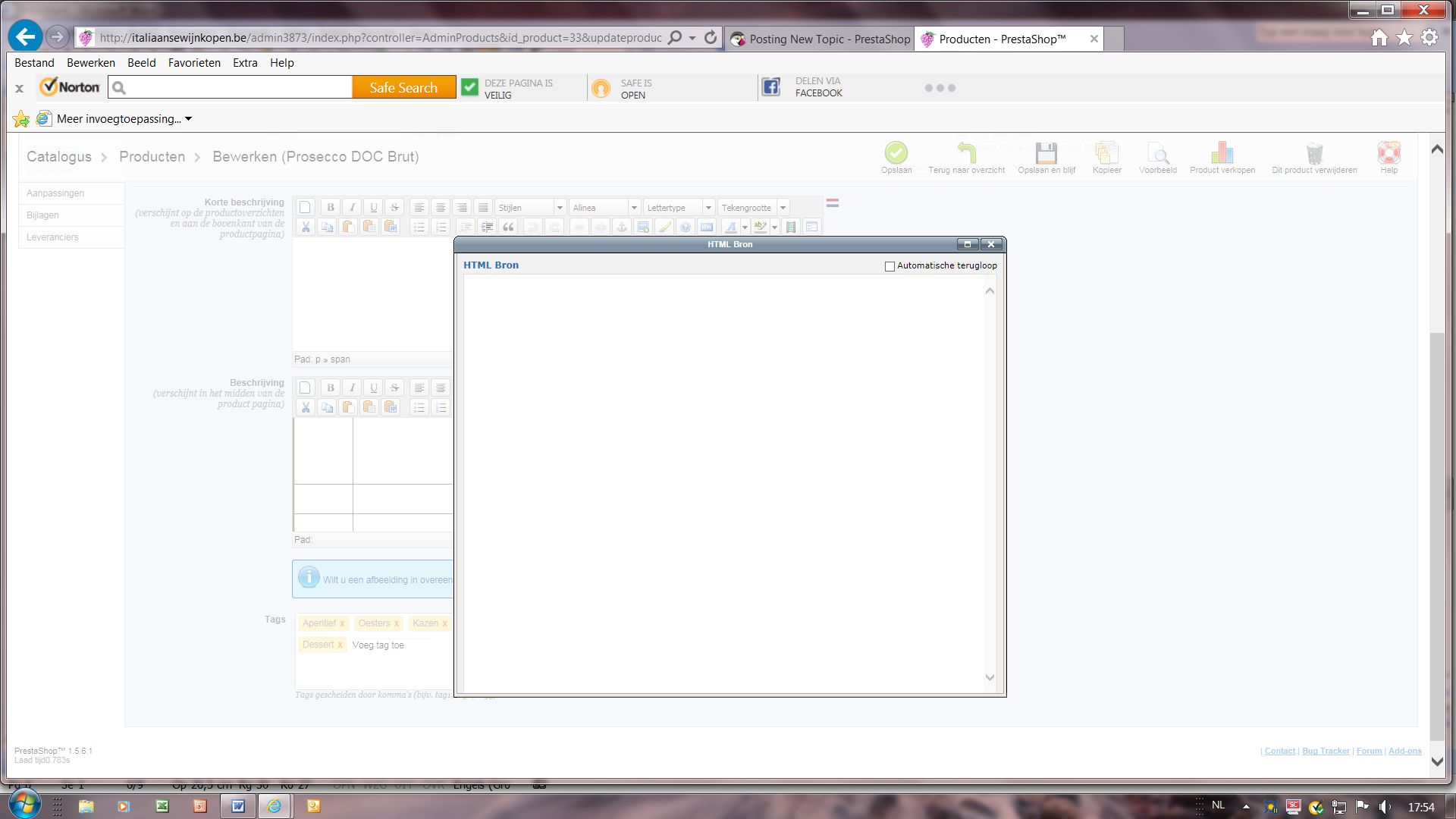The height and width of the screenshot is (819, 1456).
Task: Click Dit product verwijderen trash icon
Action: (x=1314, y=154)
